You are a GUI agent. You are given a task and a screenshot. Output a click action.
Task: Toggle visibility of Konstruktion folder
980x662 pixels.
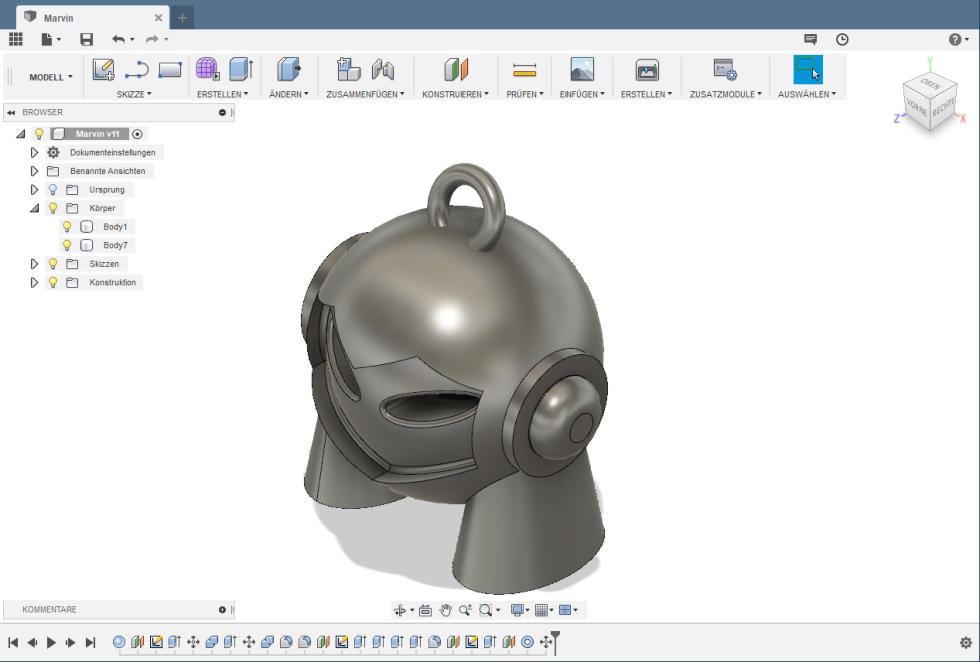click(x=53, y=283)
